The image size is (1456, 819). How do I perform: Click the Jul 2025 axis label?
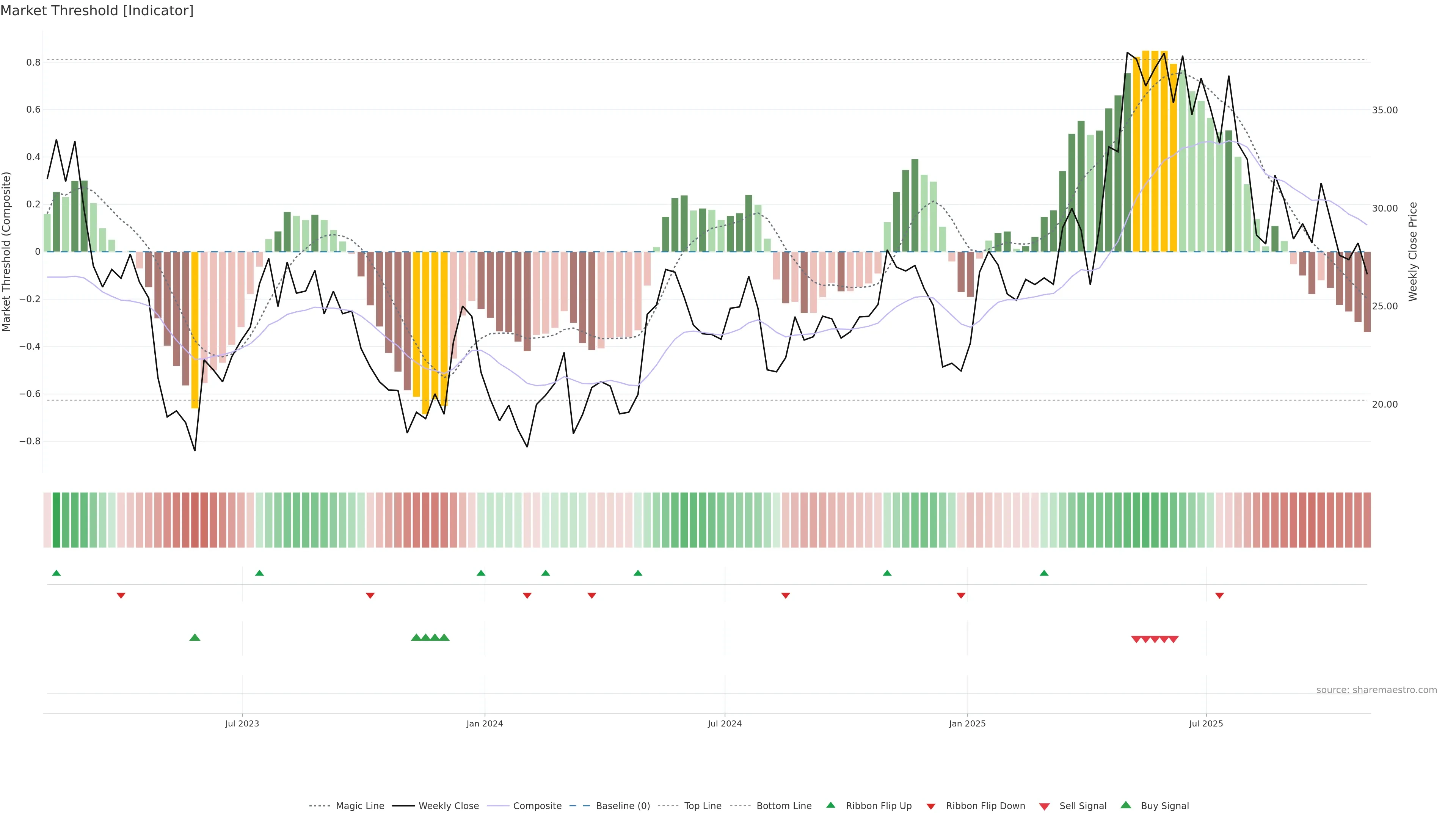(x=1206, y=723)
